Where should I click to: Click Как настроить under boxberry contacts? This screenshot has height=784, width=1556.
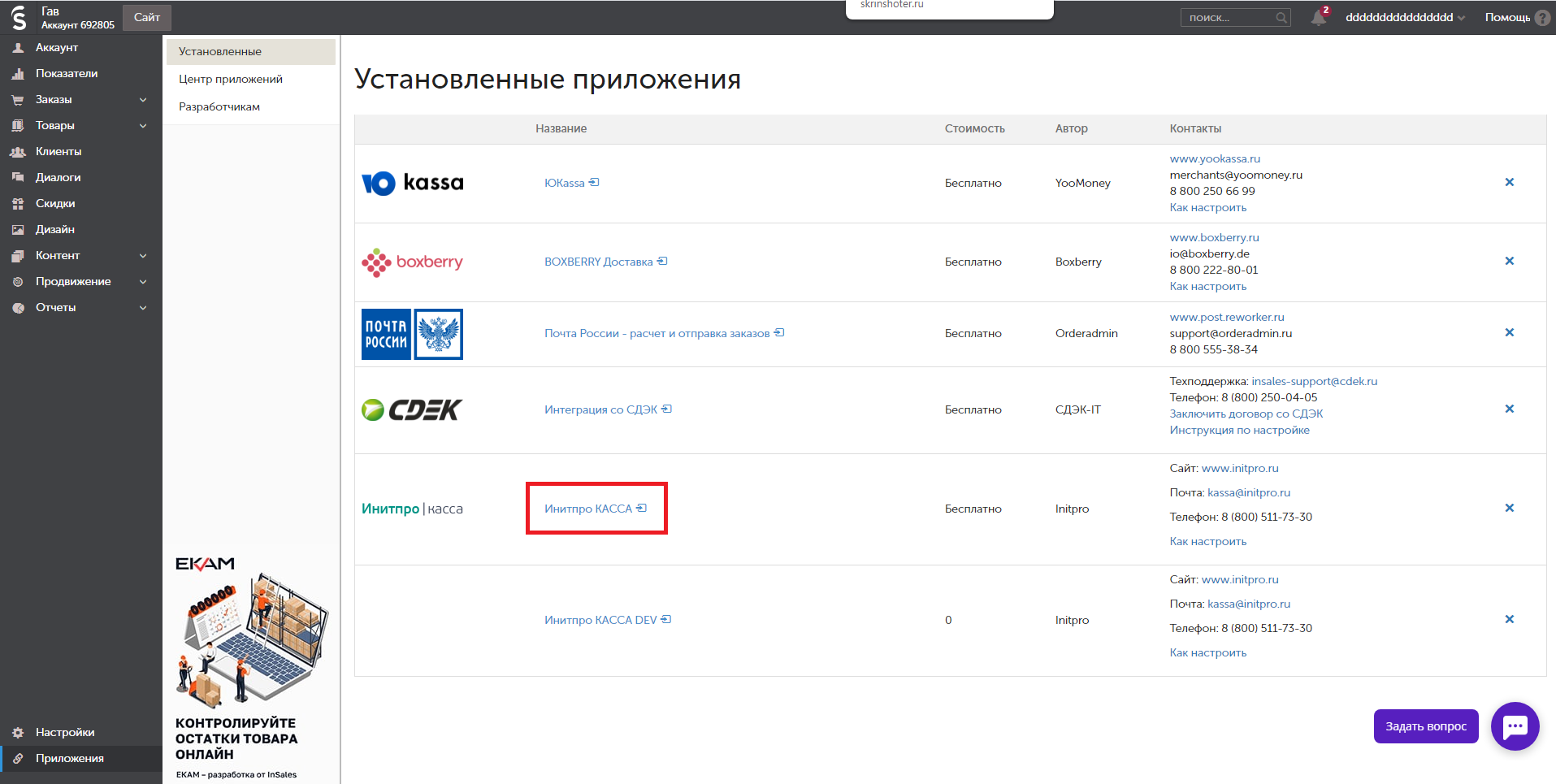(x=1207, y=286)
